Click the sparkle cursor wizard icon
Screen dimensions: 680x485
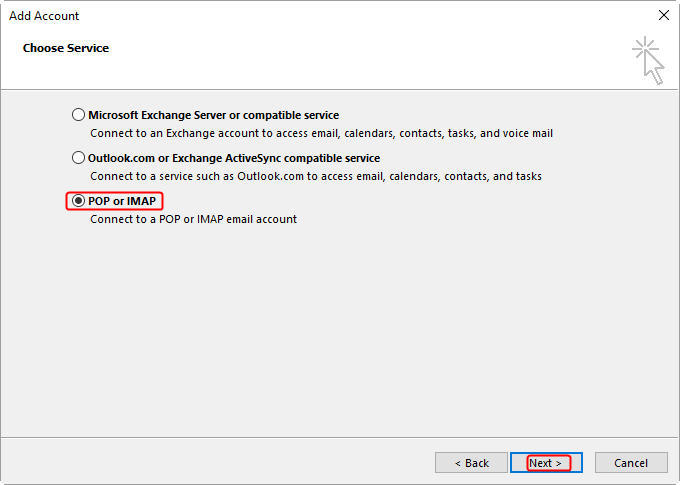pos(648,60)
